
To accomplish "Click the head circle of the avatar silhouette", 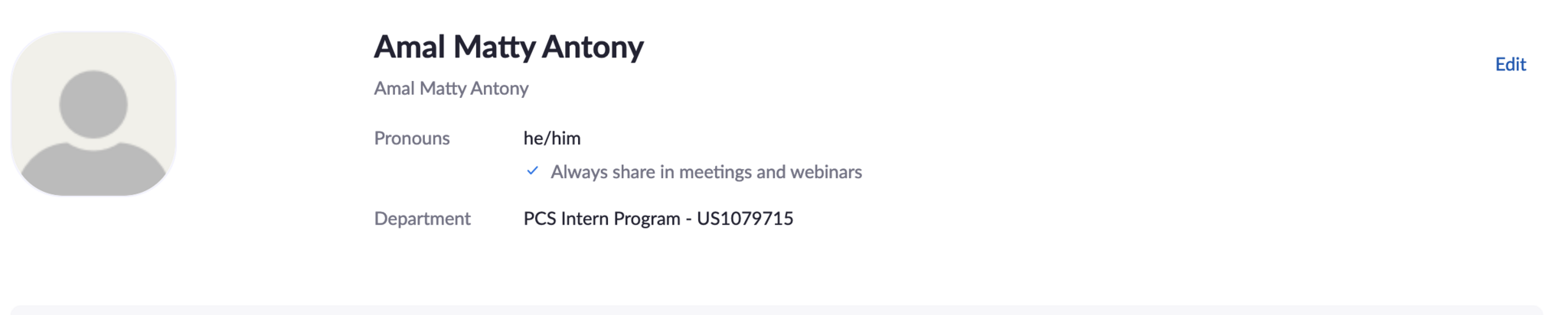I will click(x=93, y=104).
